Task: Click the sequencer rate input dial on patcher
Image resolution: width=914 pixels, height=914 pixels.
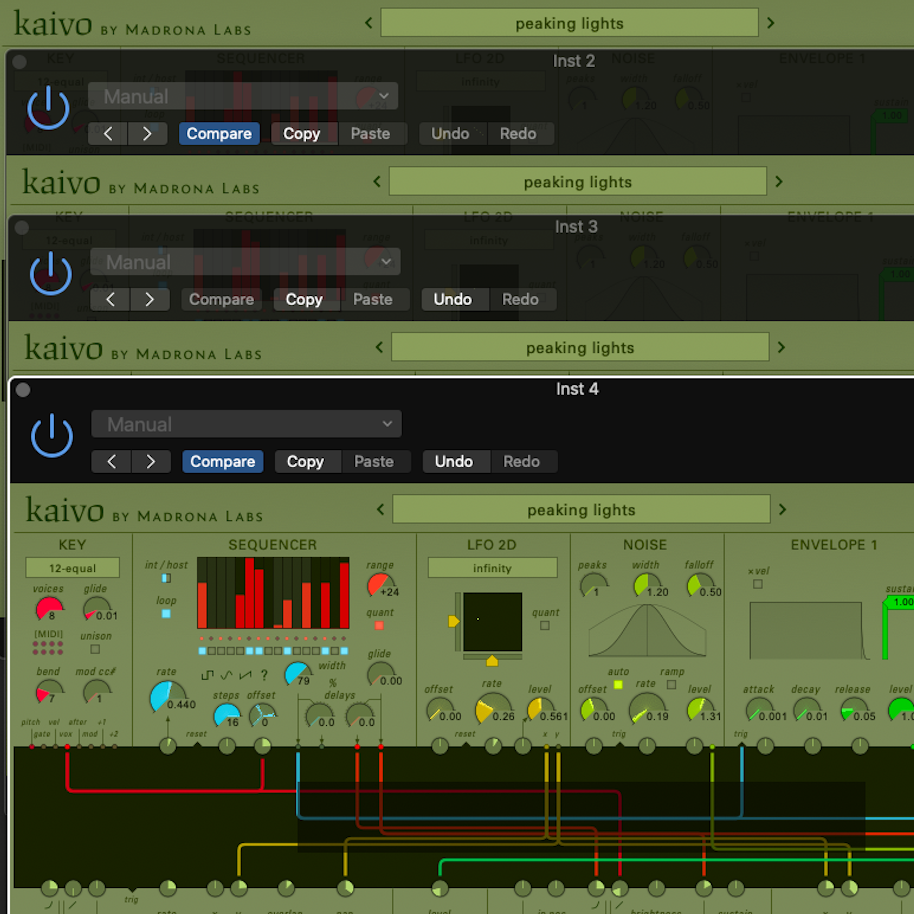Action: [168, 746]
